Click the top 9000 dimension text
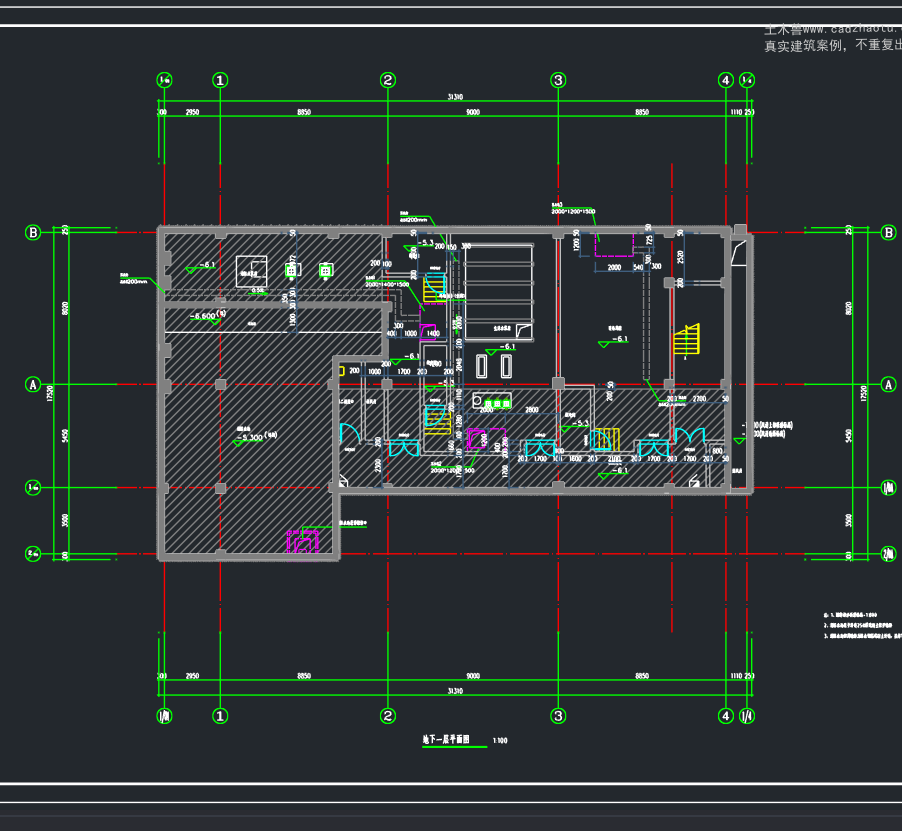The height and width of the screenshot is (831, 902). [473, 112]
